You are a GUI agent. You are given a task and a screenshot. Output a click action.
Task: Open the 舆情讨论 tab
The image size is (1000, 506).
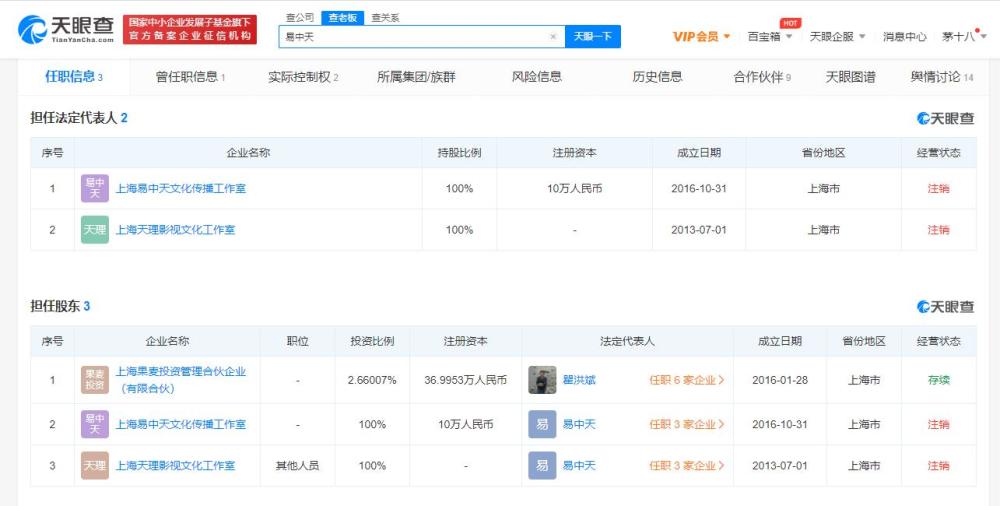[942, 77]
